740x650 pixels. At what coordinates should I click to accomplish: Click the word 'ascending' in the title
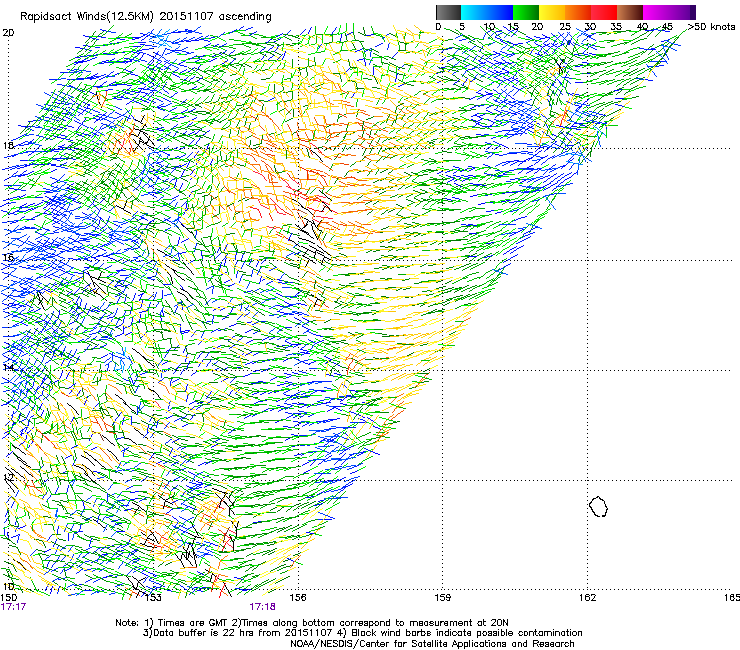(x=244, y=17)
